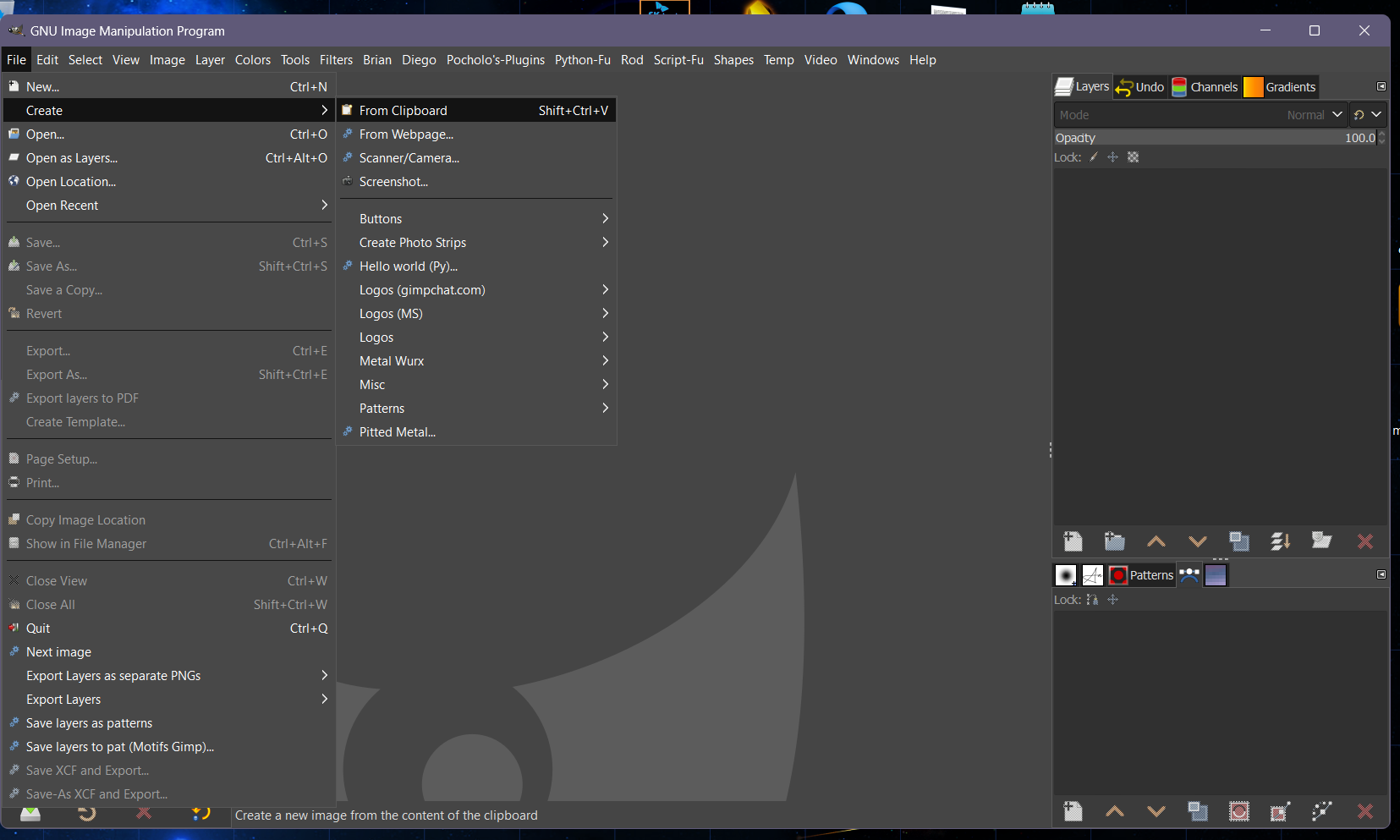This screenshot has height=840, width=1400.
Task: Open the Filters menu
Action: [x=336, y=60]
